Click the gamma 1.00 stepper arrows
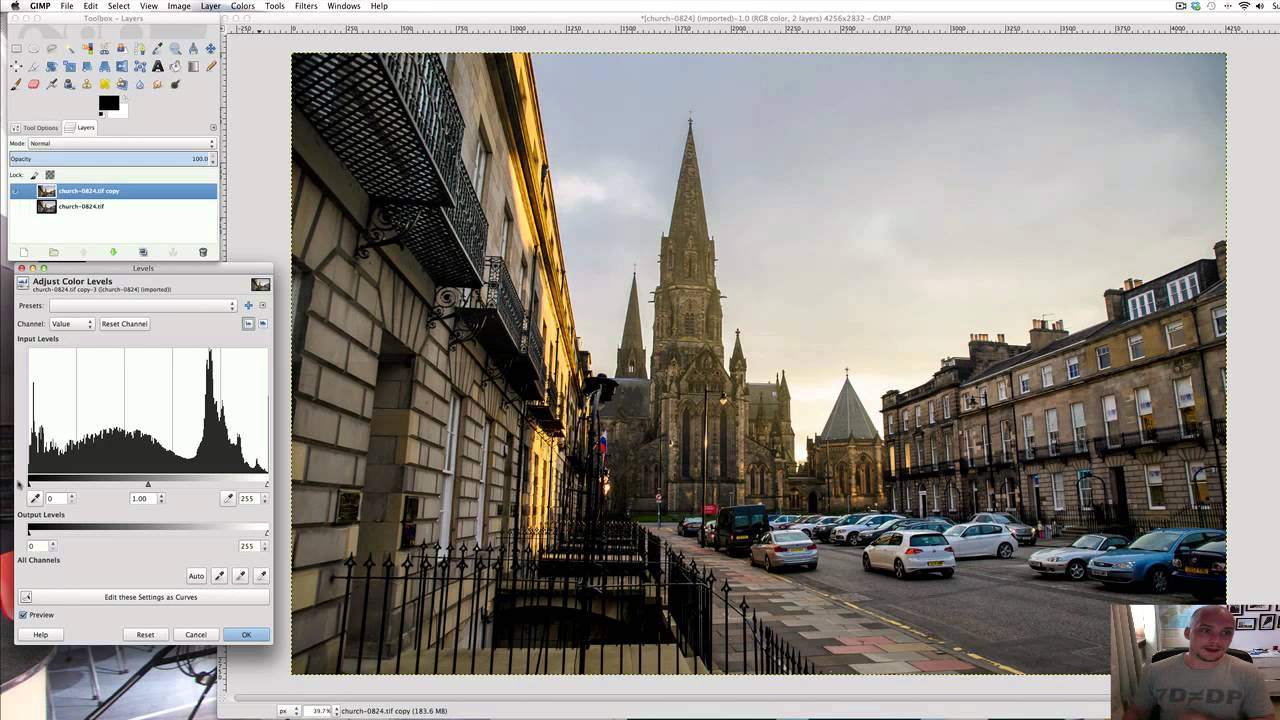This screenshot has width=1280, height=720. (161, 498)
